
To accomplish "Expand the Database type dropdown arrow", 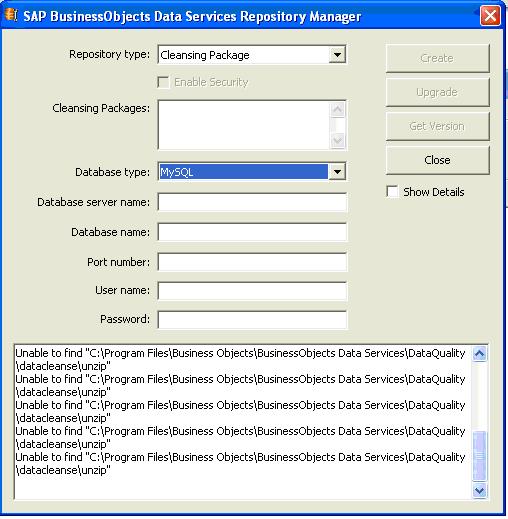I will (x=337, y=172).
